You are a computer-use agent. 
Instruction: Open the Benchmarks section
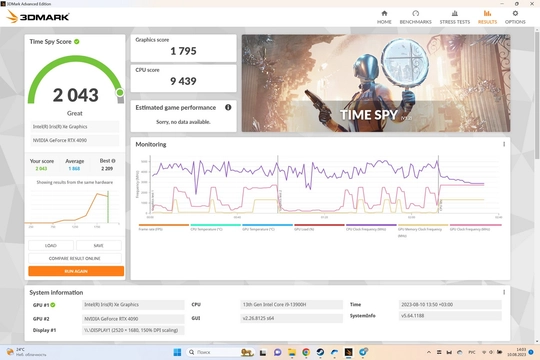pos(415,17)
